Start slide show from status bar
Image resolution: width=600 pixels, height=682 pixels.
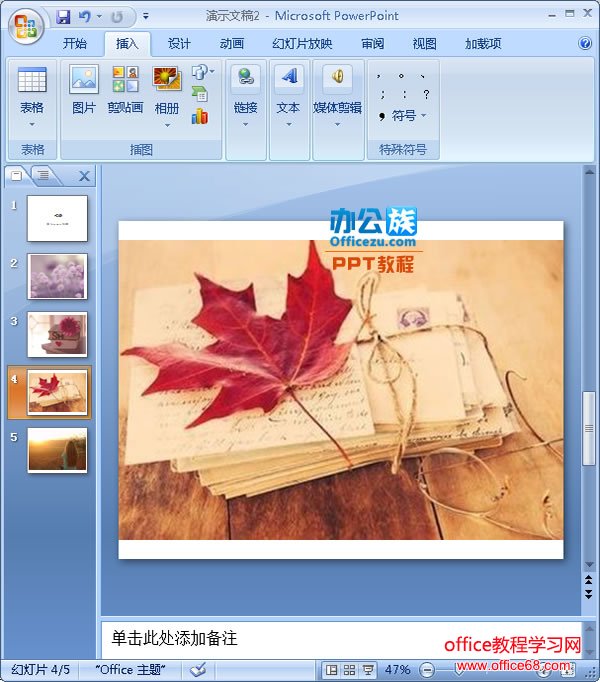(368, 670)
